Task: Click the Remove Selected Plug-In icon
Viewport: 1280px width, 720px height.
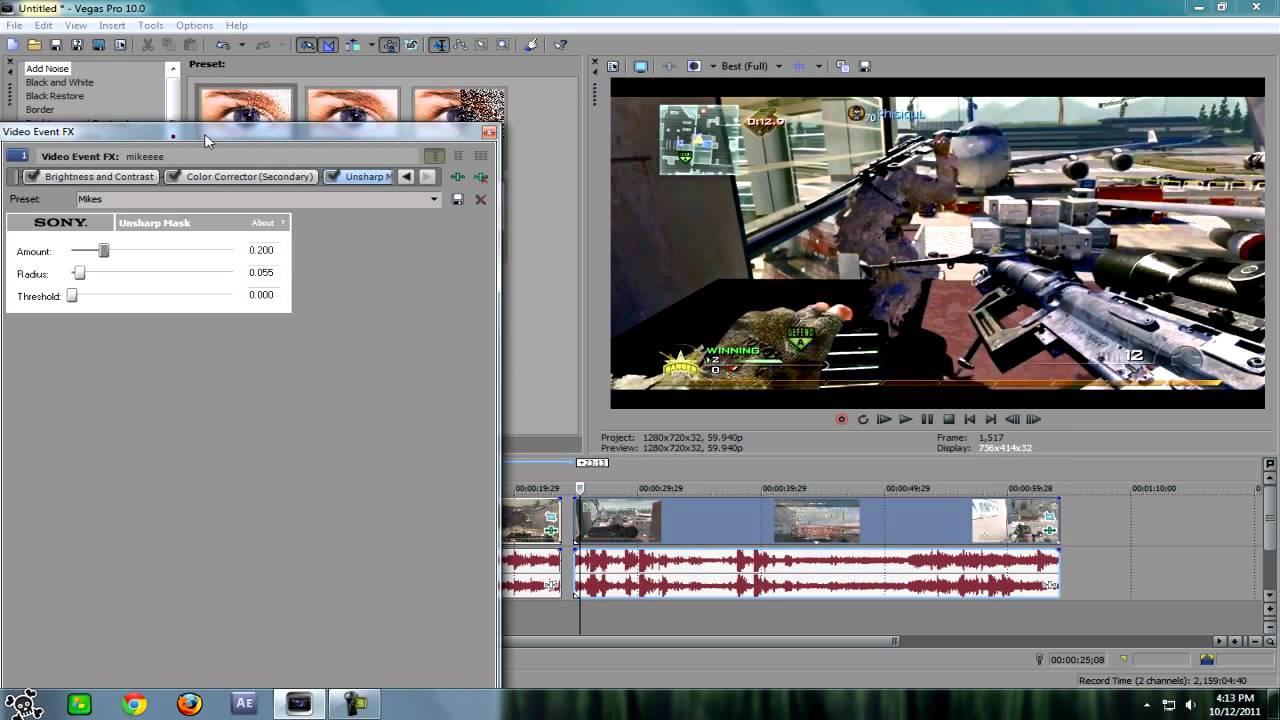Action: [481, 177]
